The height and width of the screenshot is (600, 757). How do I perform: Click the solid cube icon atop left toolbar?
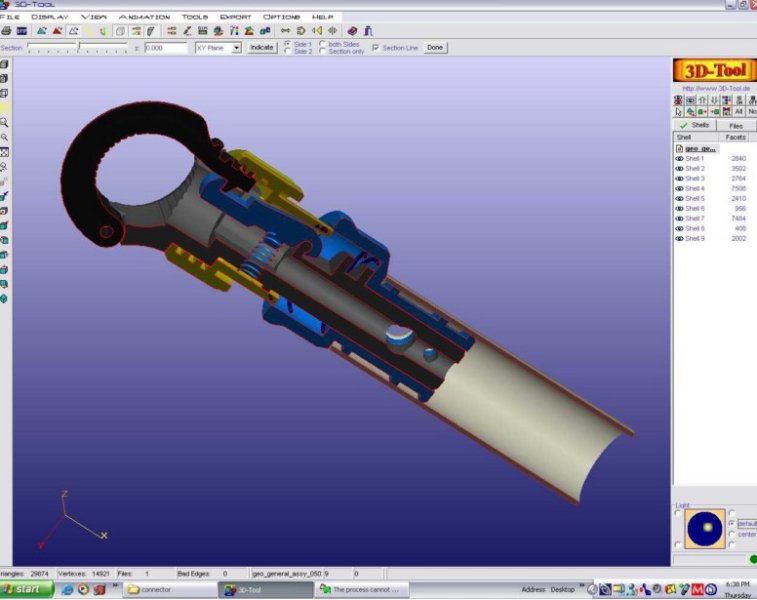(x=5, y=64)
